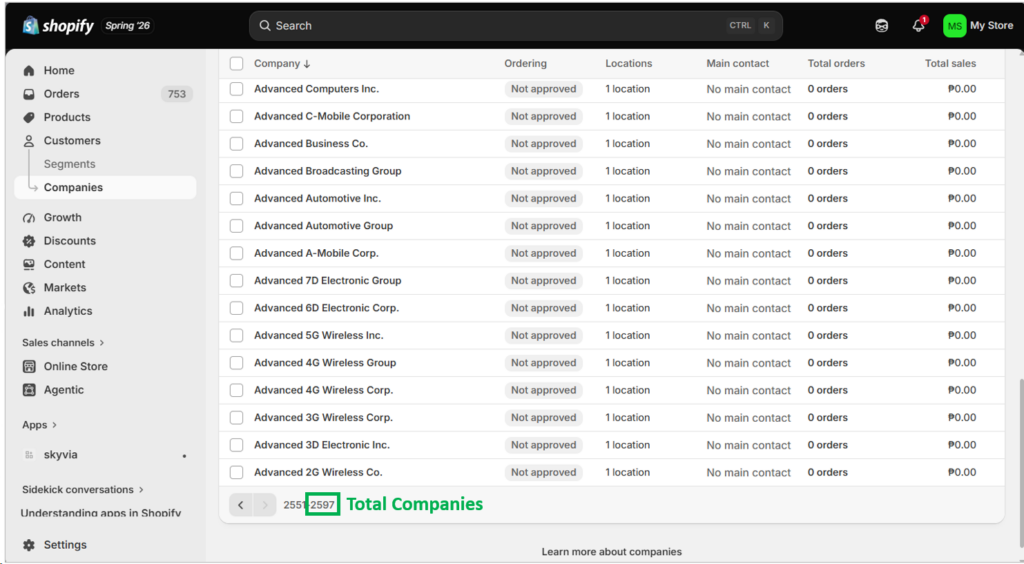Open Advanced 3D Electronic Inc. company
The width and height of the screenshot is (1024, 564).
321,445
